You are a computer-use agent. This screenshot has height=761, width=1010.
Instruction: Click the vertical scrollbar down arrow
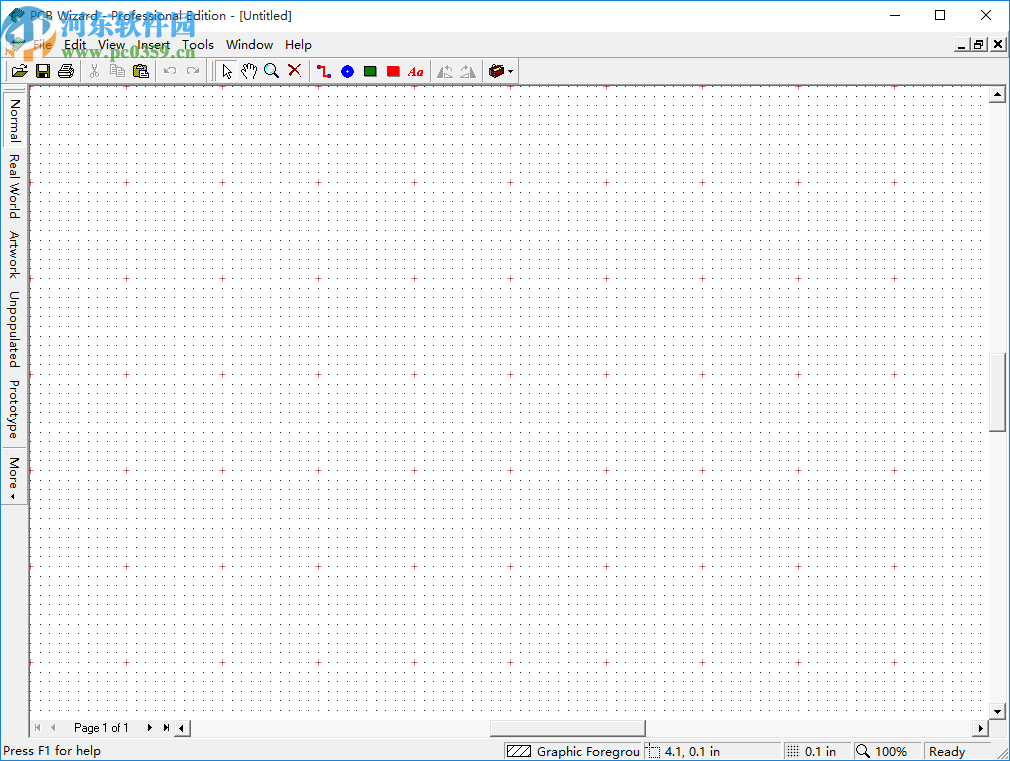997,712
